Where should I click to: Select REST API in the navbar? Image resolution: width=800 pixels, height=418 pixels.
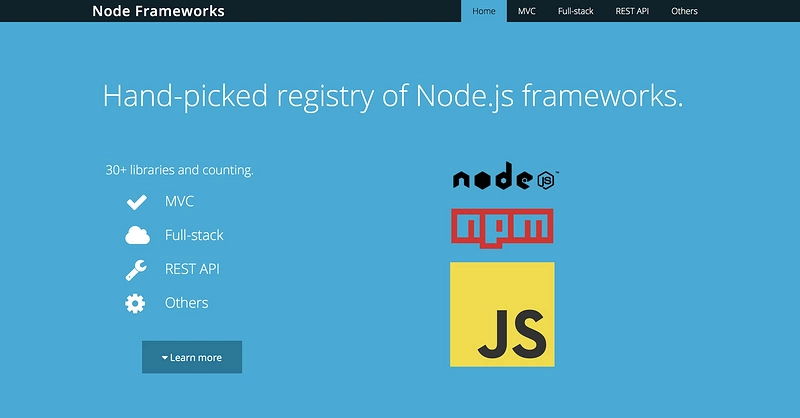[x=632, y=11]
